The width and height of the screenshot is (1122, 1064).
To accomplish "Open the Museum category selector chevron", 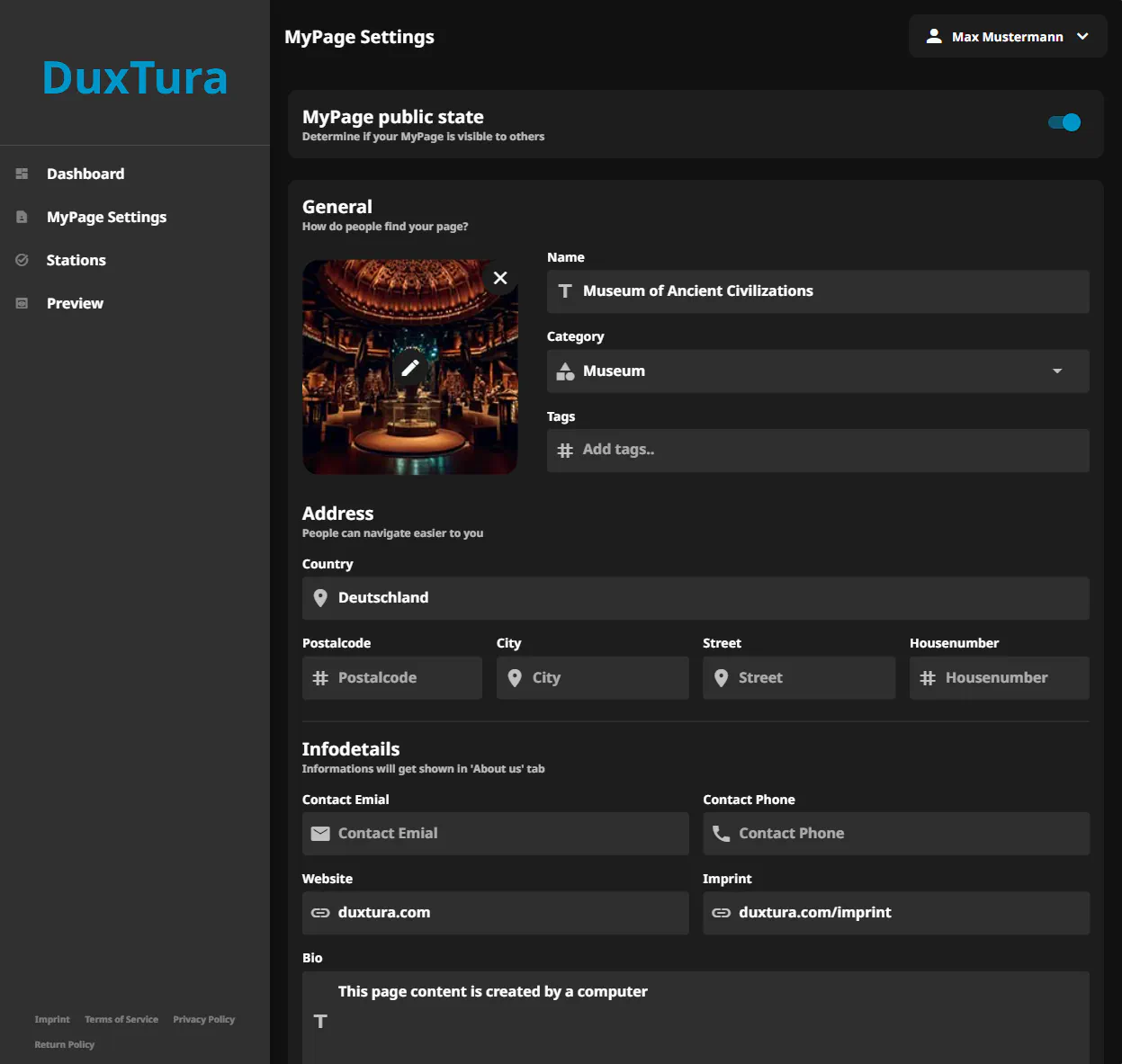I will click(1057, 371).
